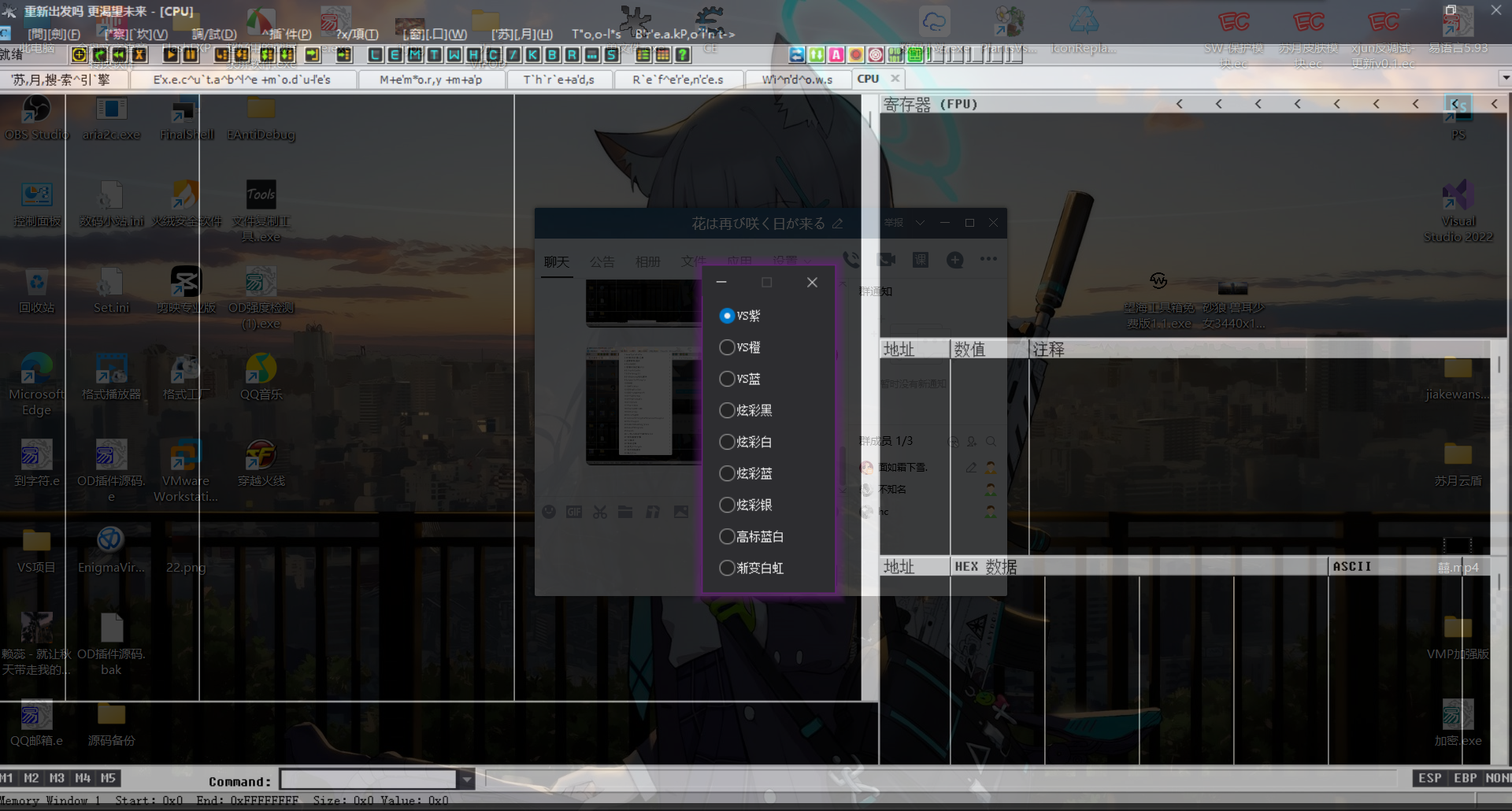Click the green help question mark icon
Viewport: 1512px width, 811px height.
point(683,54)
